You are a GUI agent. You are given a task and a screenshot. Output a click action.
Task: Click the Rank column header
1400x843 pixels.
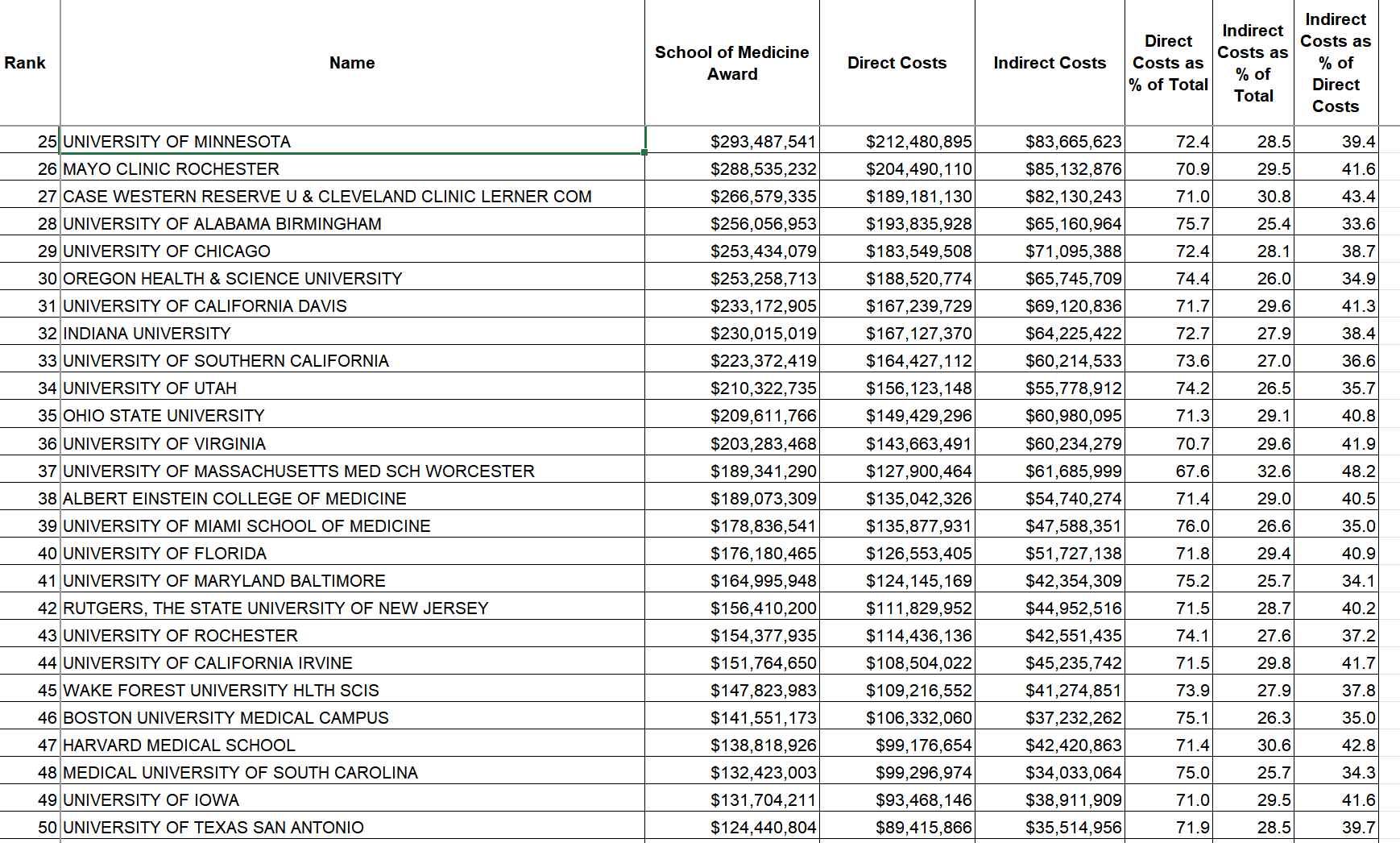tap(25, 63)
